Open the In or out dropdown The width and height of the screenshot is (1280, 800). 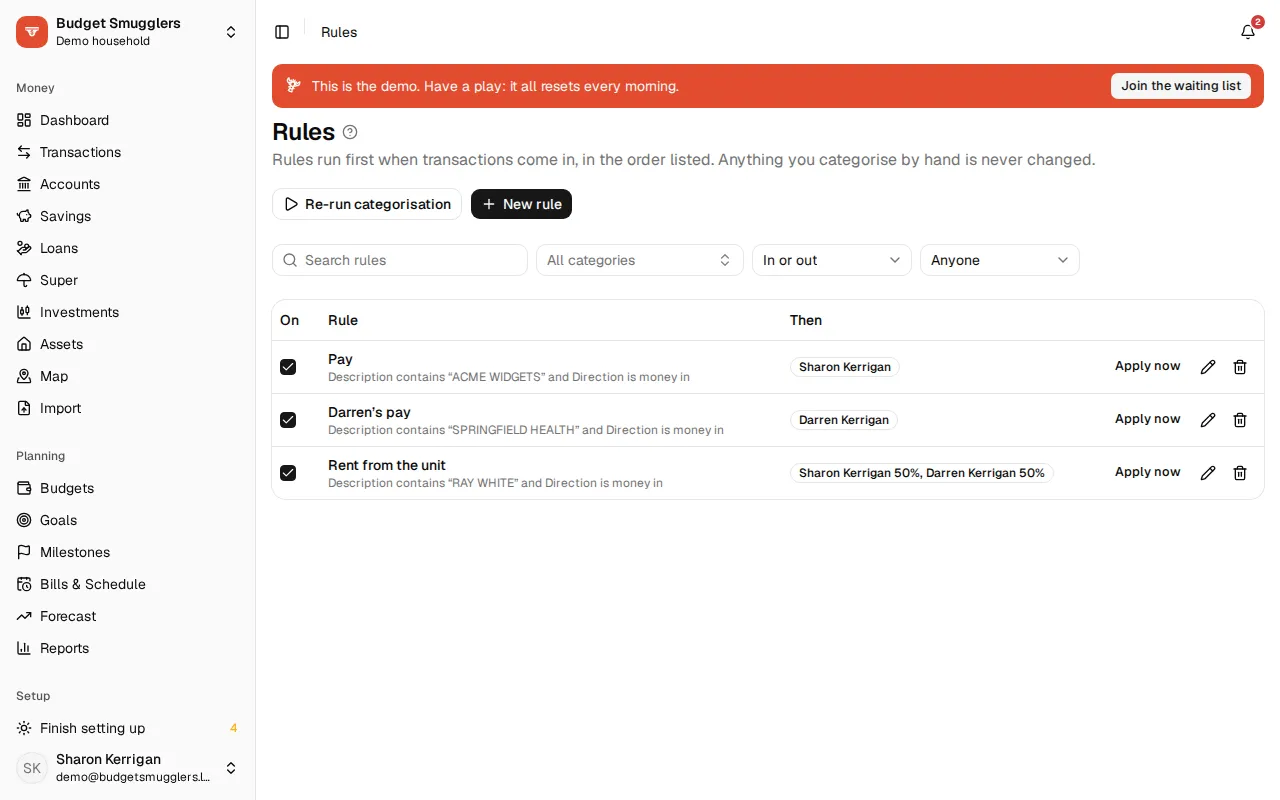click(832, 260)
